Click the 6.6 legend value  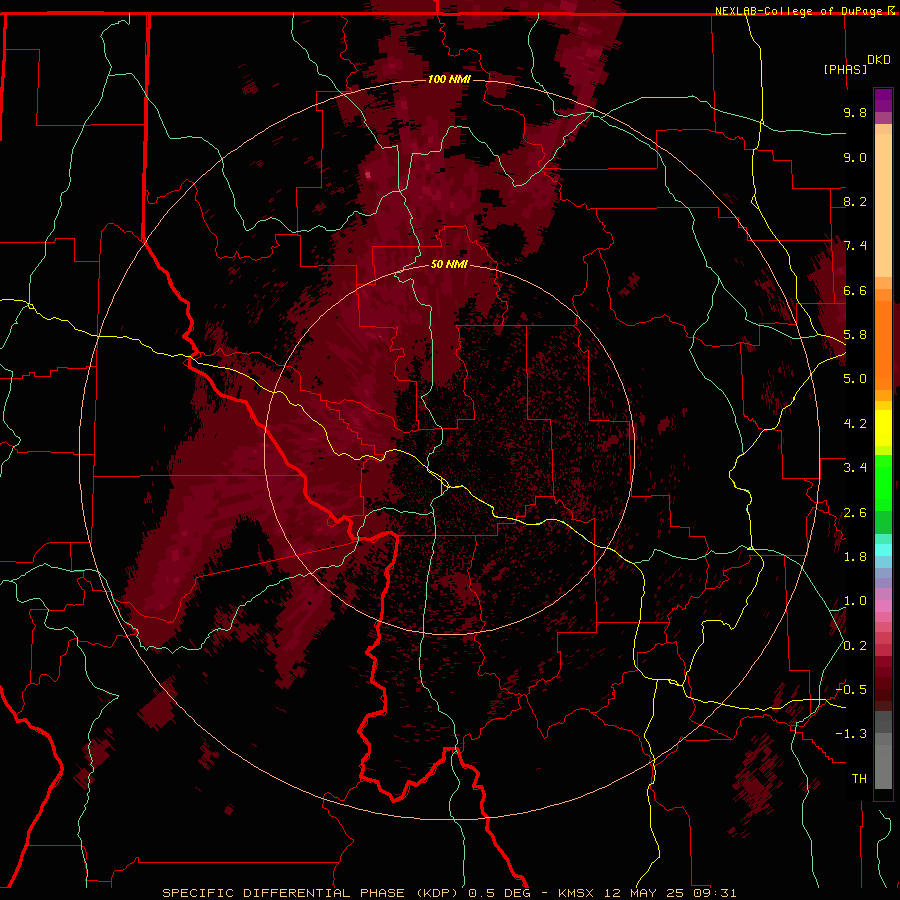tap(855, 290)
